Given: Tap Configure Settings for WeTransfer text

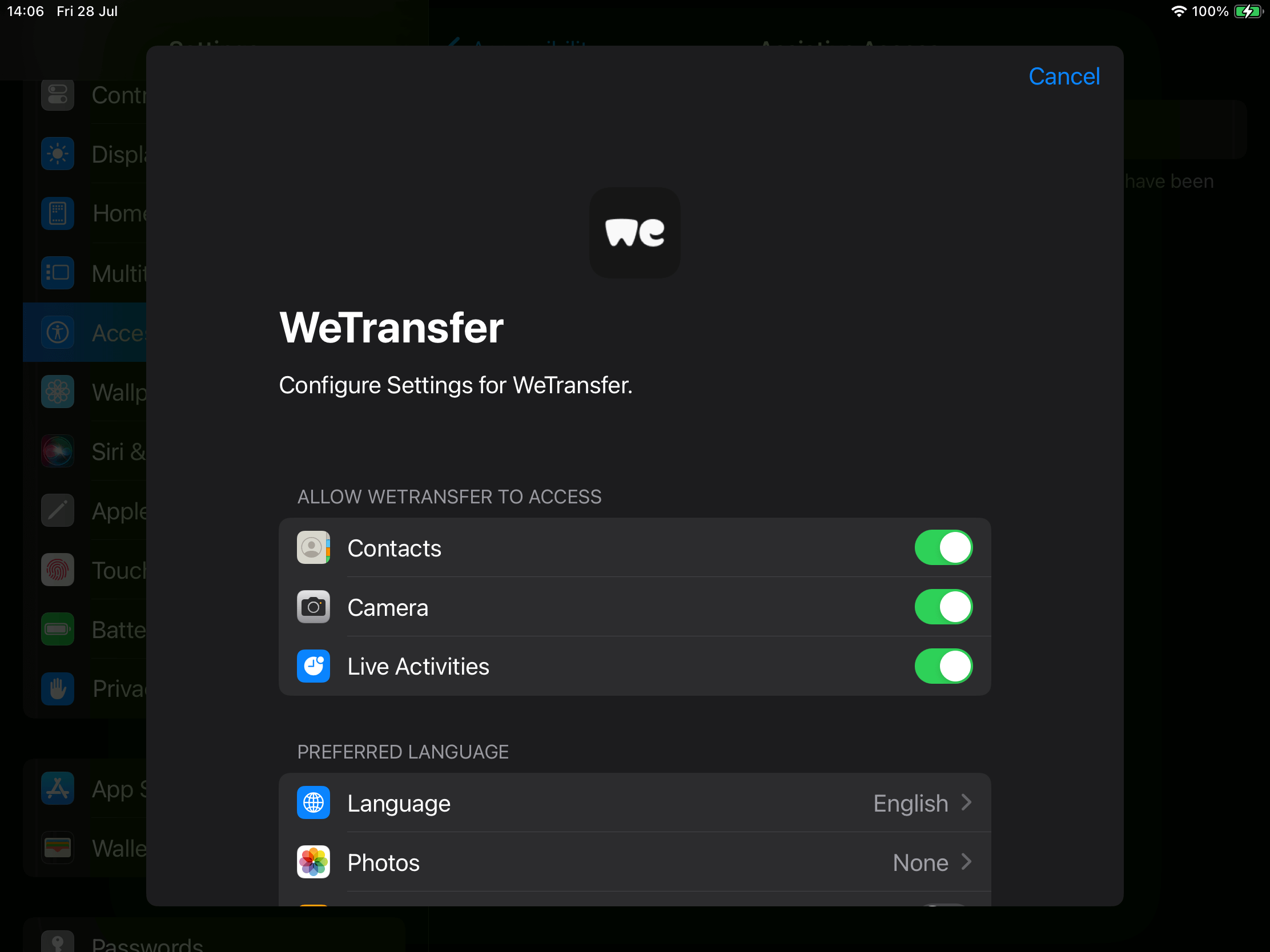Looking at the screenshot, I should [455, 385].
